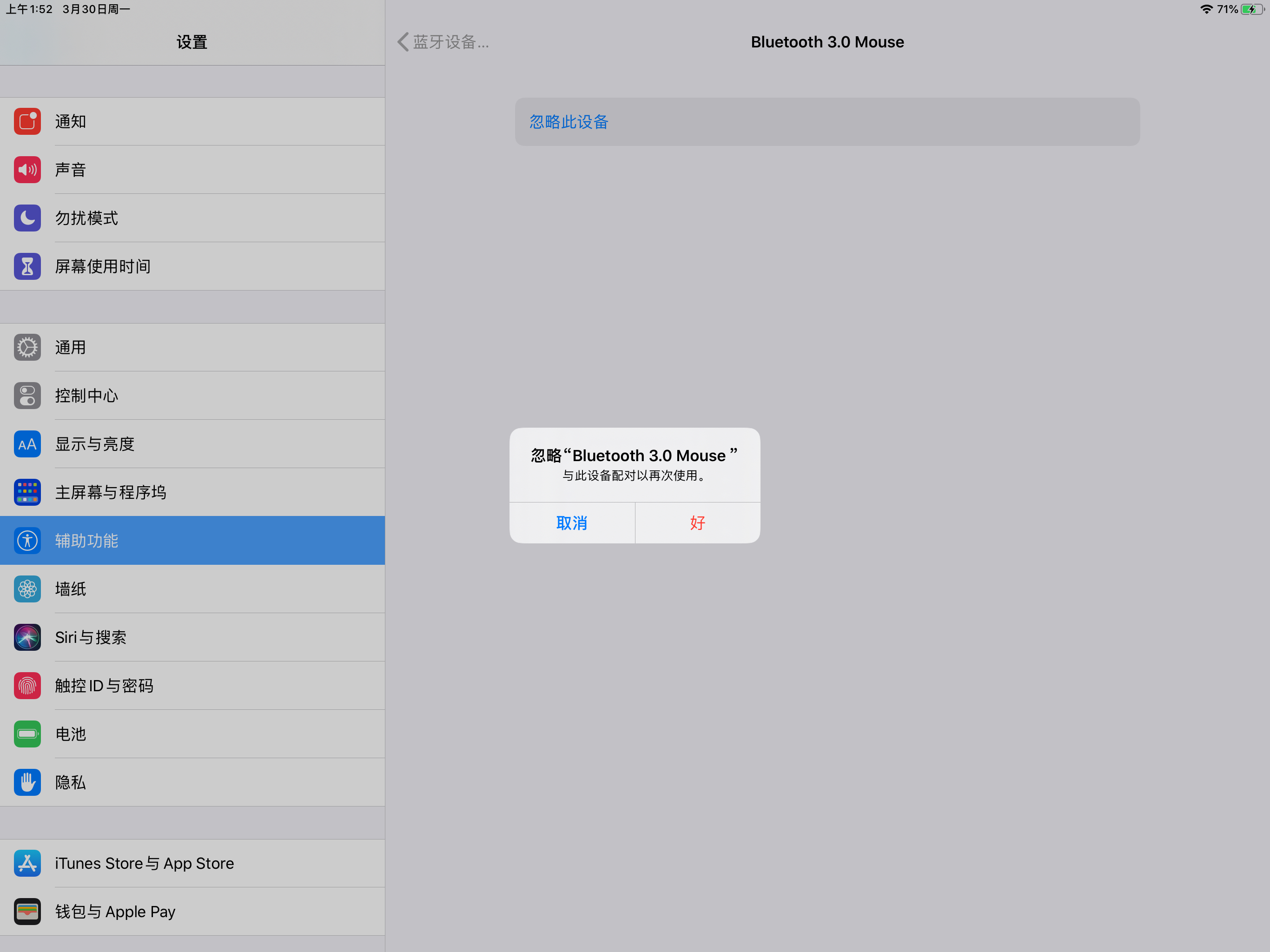Tap the 上午1:52 clock in status bar
This screenshot has width=1270, height=952.
pos(29,9)
